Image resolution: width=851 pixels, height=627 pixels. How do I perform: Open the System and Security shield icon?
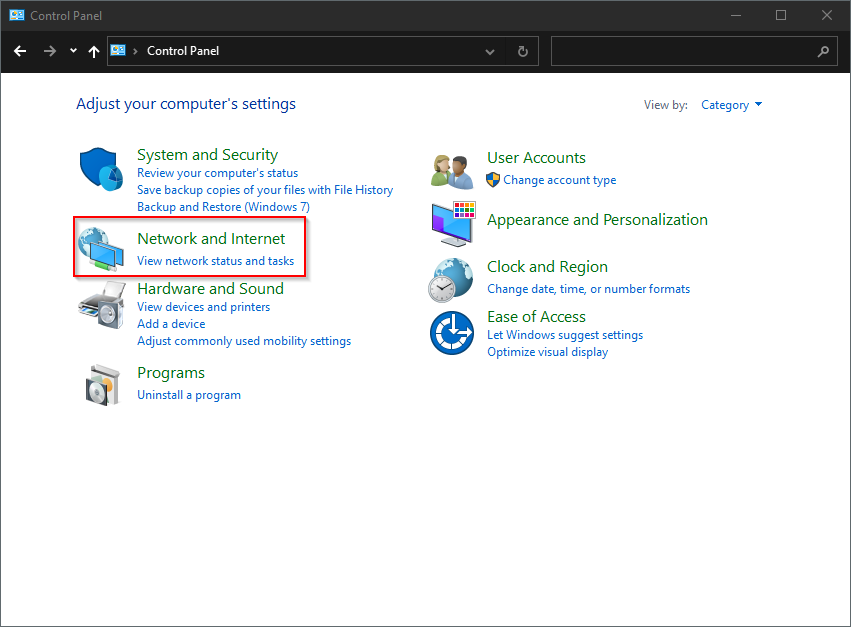coord(101,169)
